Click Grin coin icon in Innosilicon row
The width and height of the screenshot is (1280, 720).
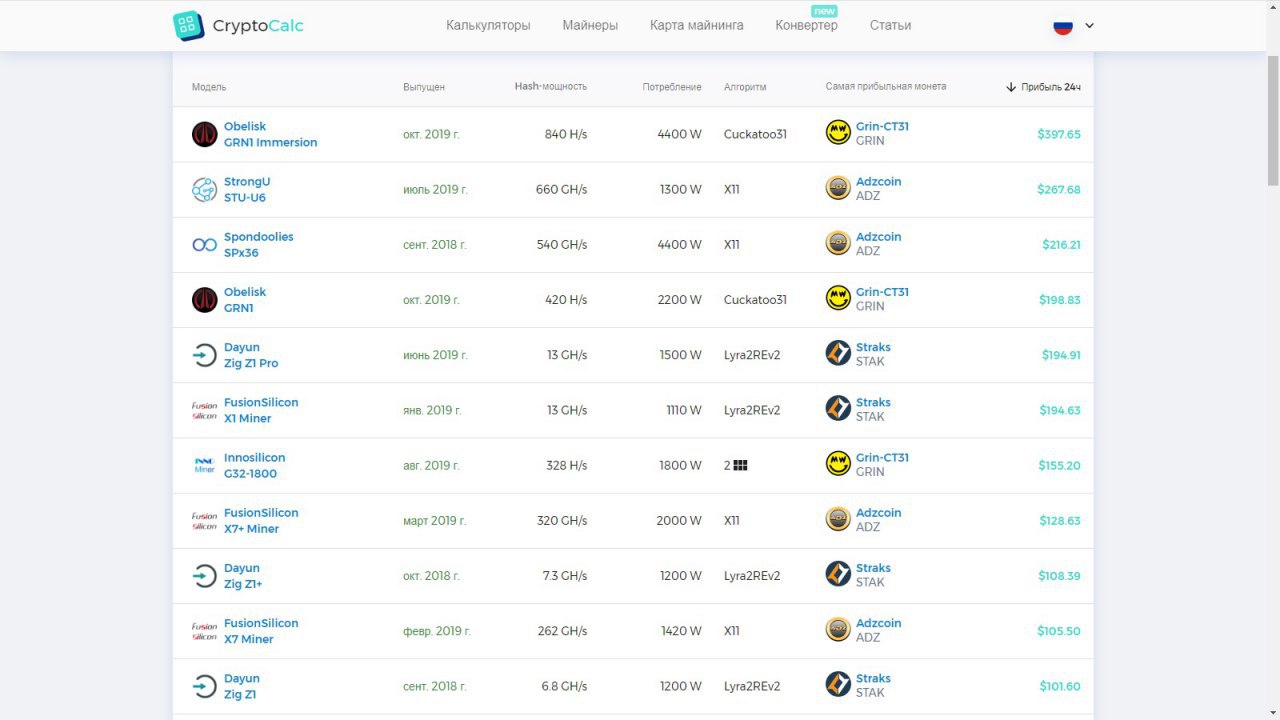coord(838,463)
